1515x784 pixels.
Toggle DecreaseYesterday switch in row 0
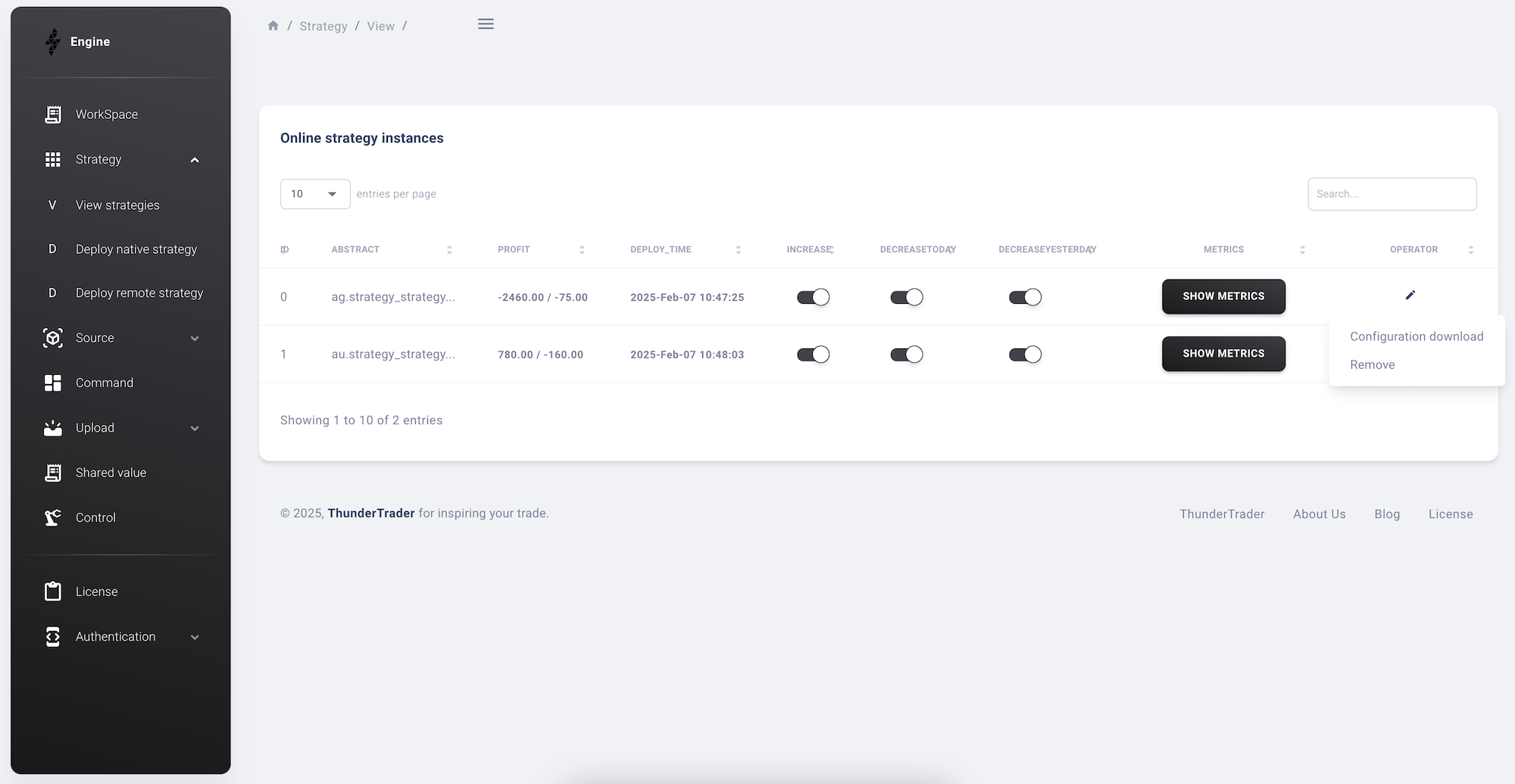(1025, 297)
